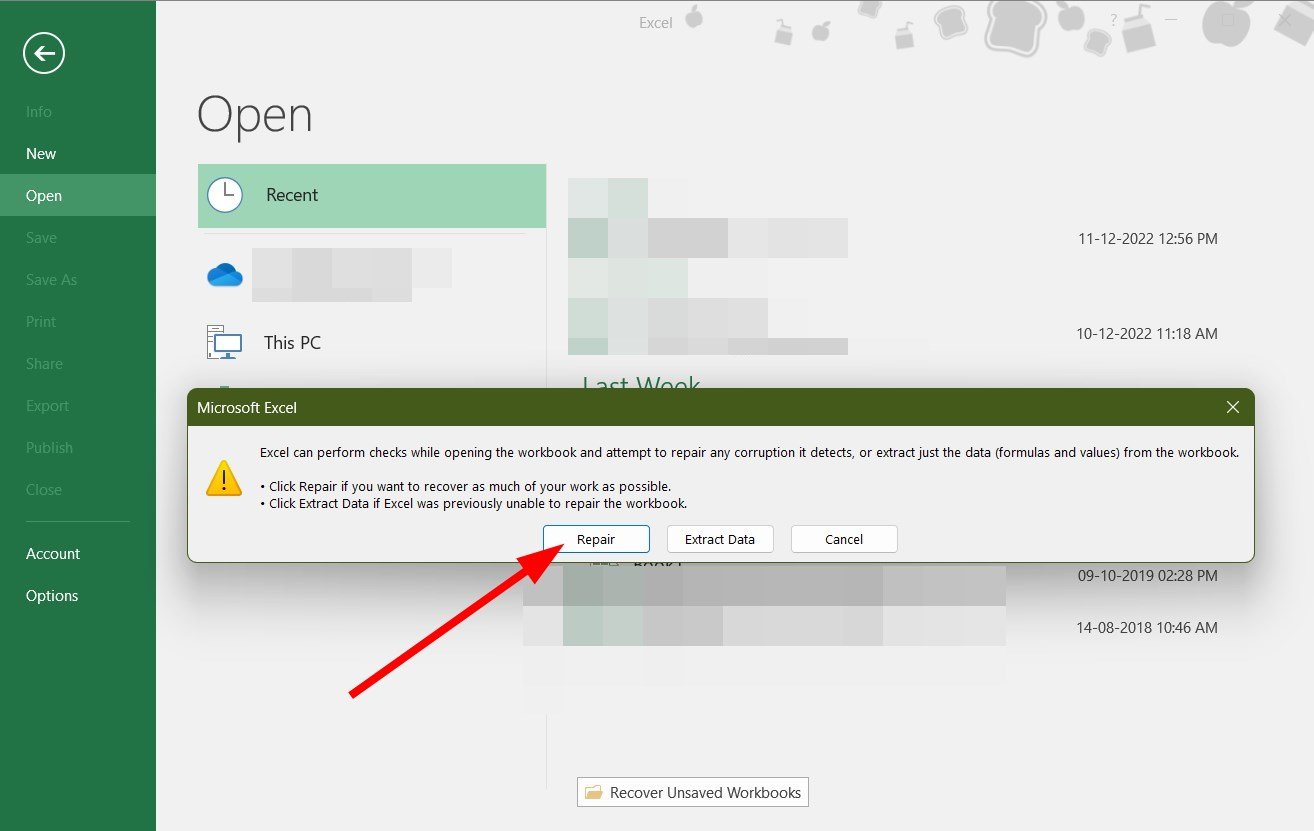Viewport: 1314px width, 831px height.
Task: Select the Recent location tab
Action: coord(372,195)
